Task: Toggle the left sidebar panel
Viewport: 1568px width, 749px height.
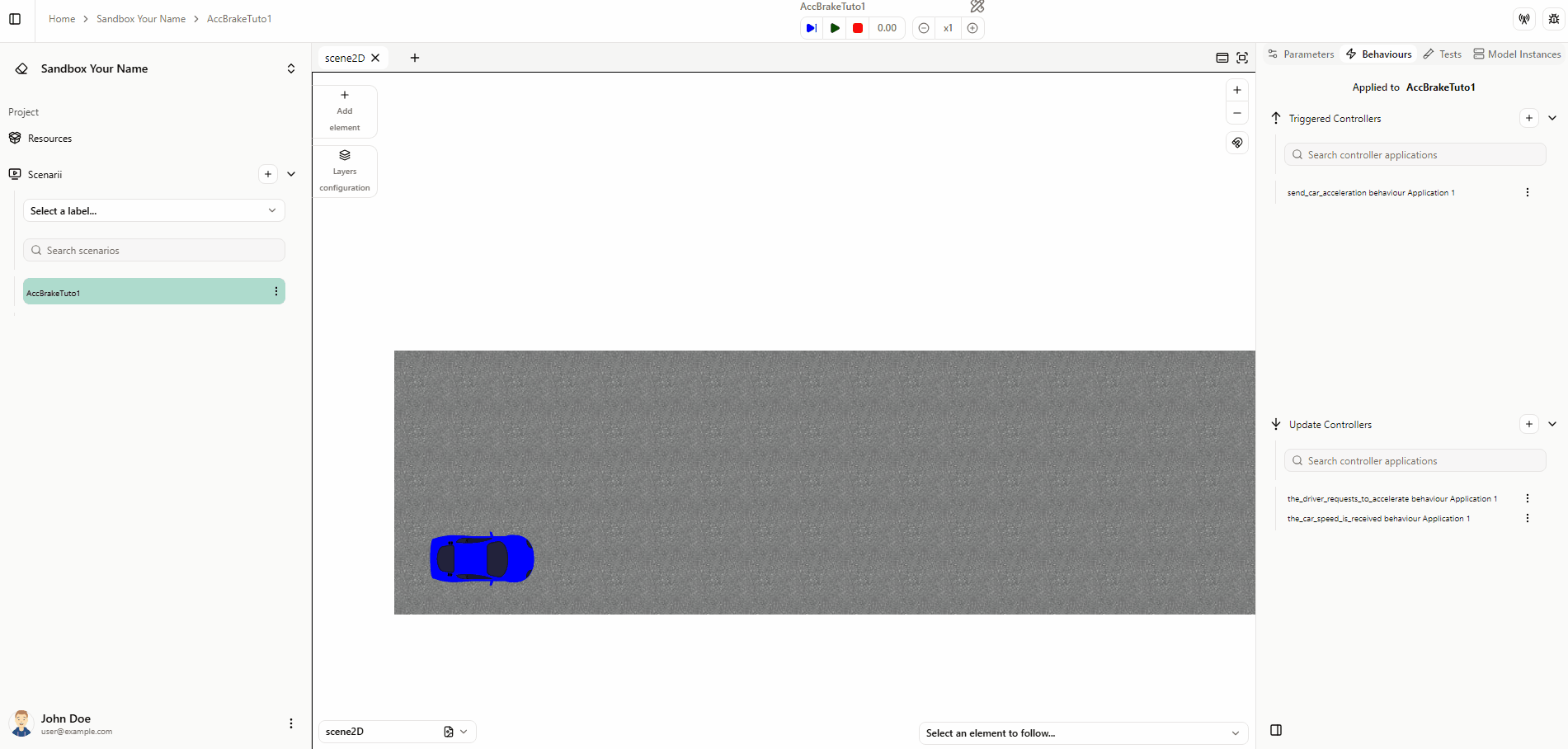Action: pos(15,19)
